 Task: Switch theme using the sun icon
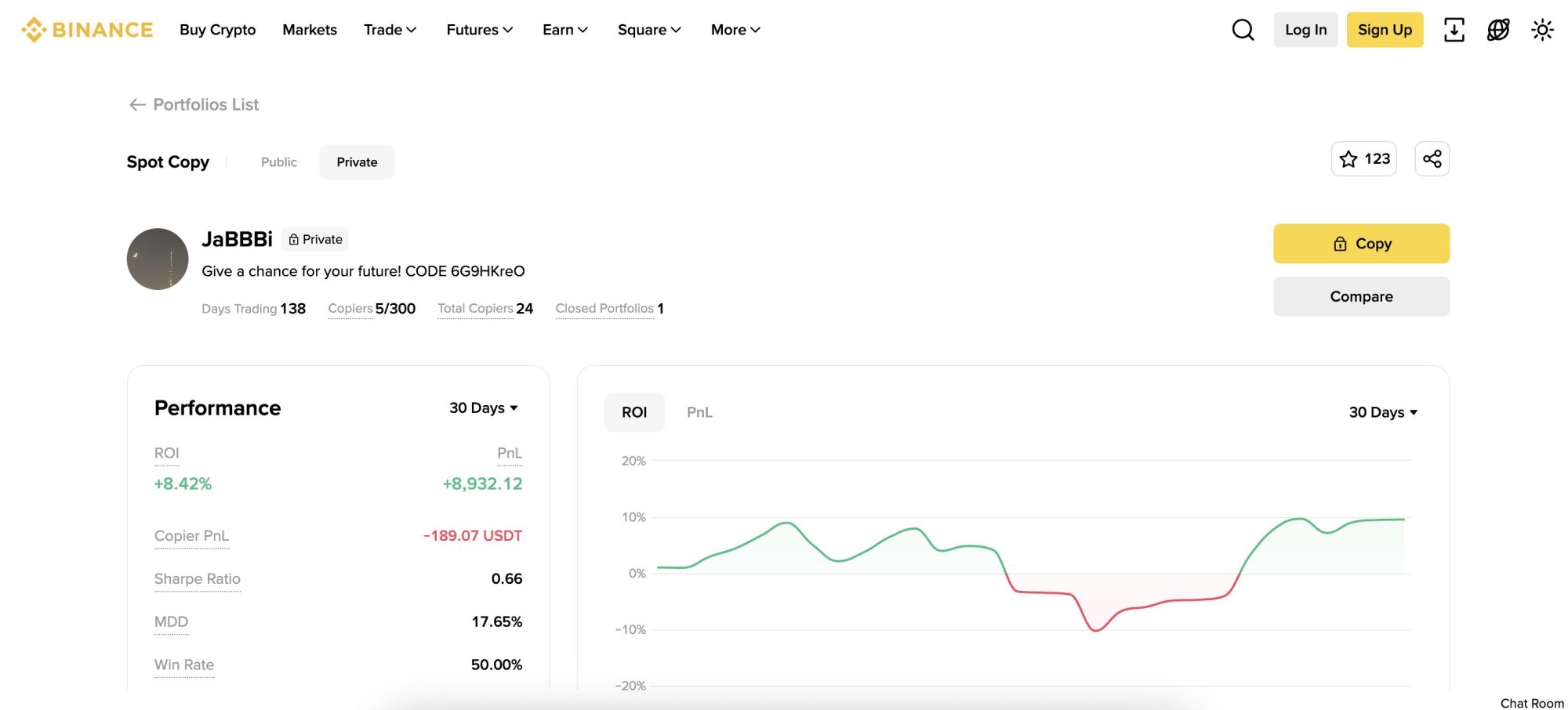pos(1542,29)
